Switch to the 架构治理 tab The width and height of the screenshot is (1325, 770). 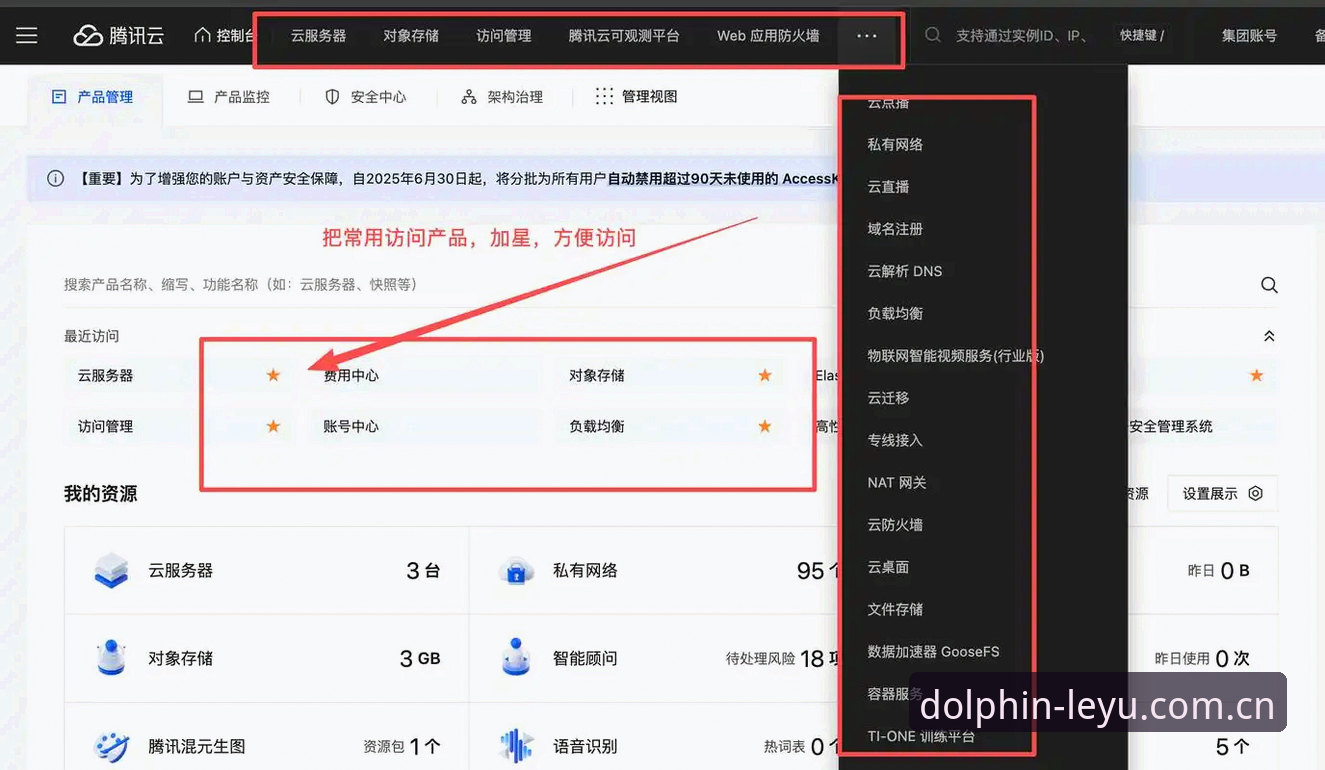[502, 97]
